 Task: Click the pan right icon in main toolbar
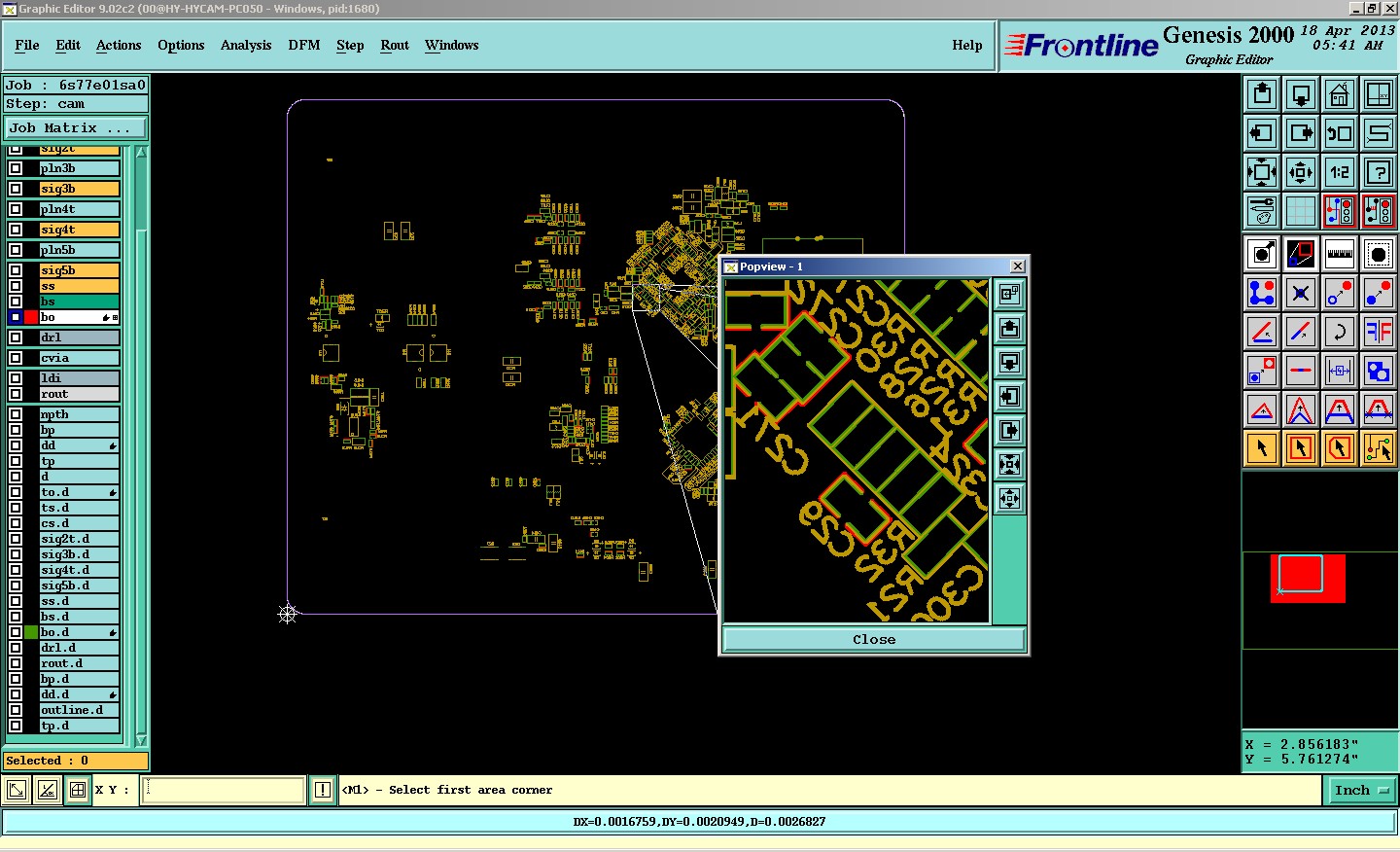[x=1301, y=133]
